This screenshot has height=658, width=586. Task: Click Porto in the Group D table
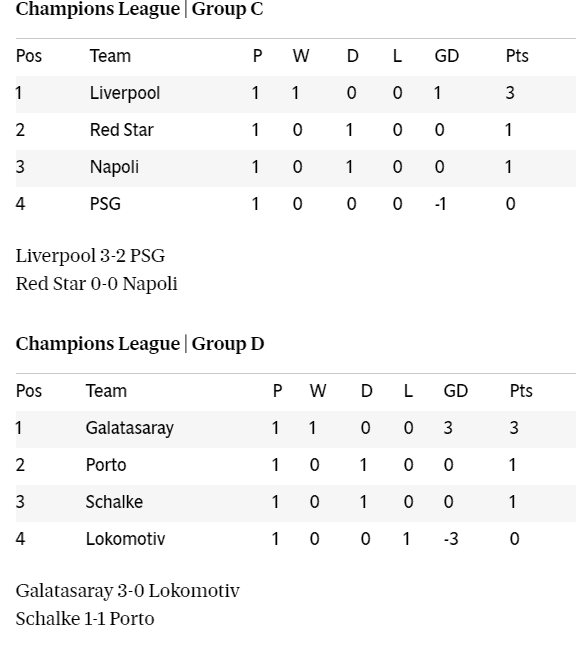[106, 465]
